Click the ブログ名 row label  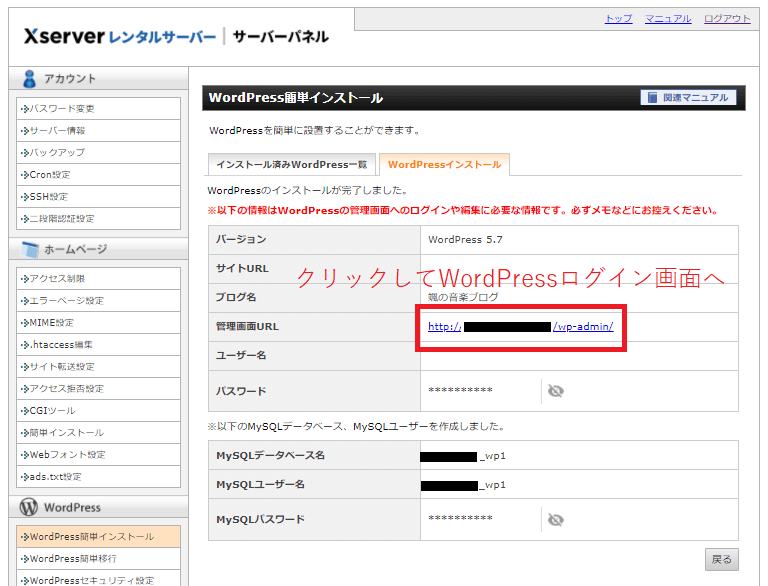pyautogui.click(x=236, y=297)
